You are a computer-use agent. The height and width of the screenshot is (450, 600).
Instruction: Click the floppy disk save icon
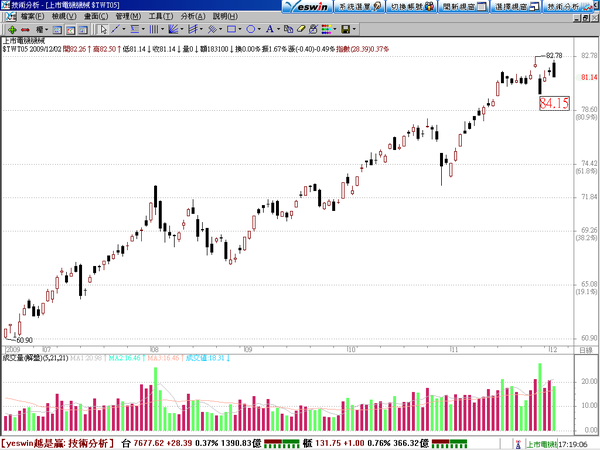pyautogui.click(x=346, y=29)
